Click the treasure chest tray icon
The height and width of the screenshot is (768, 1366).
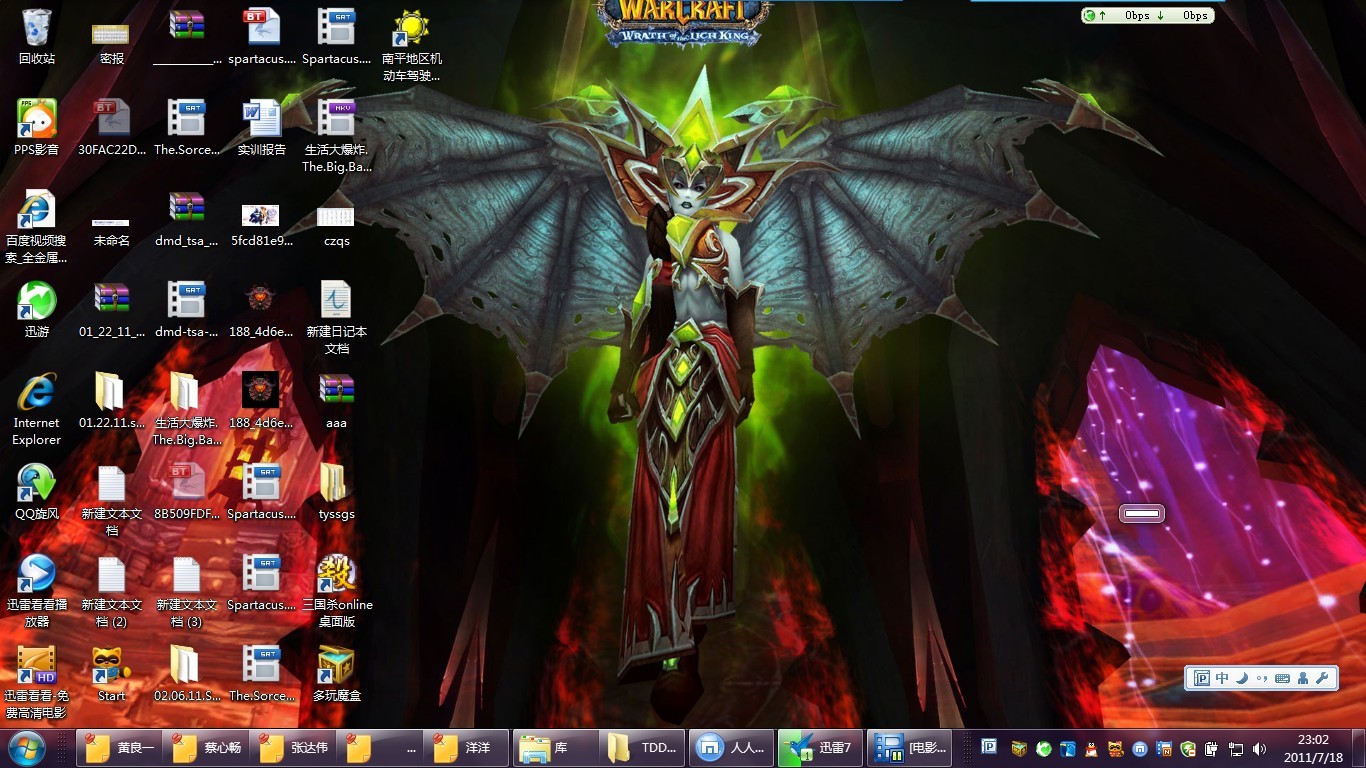(x=1019, y=748)
